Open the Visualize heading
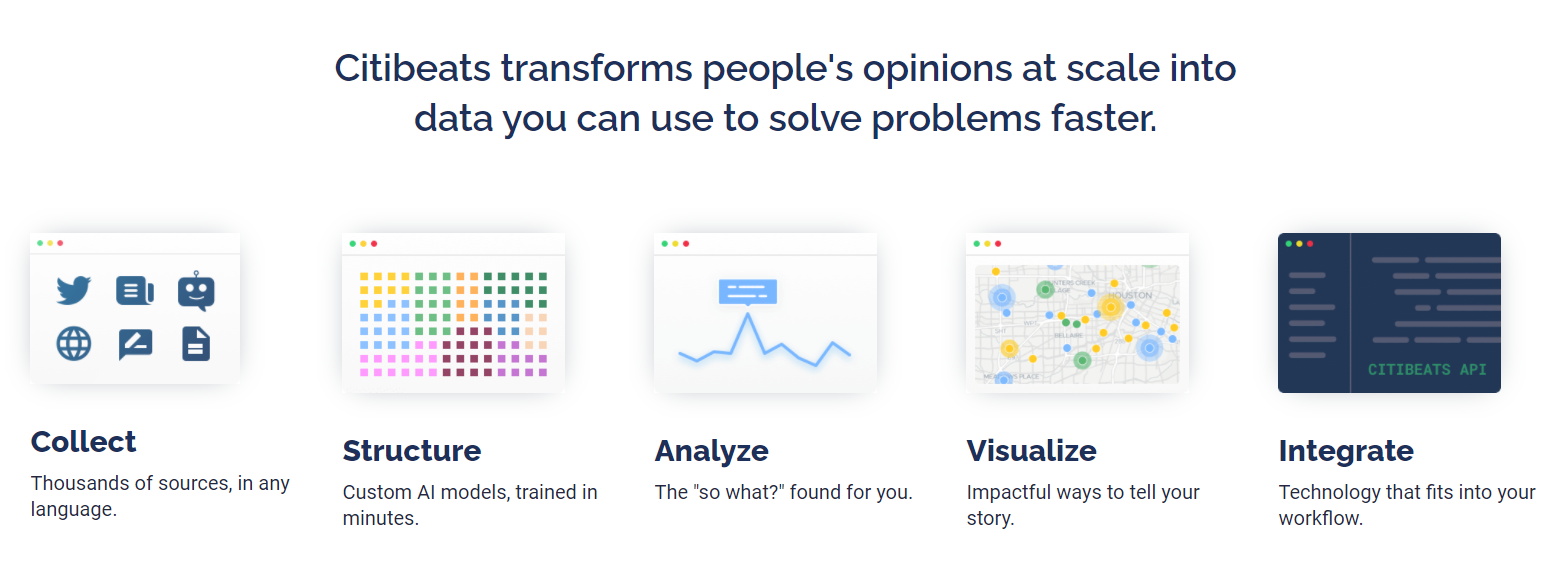This screenshot has width=1556, height=564. [x=1031, y=450]
